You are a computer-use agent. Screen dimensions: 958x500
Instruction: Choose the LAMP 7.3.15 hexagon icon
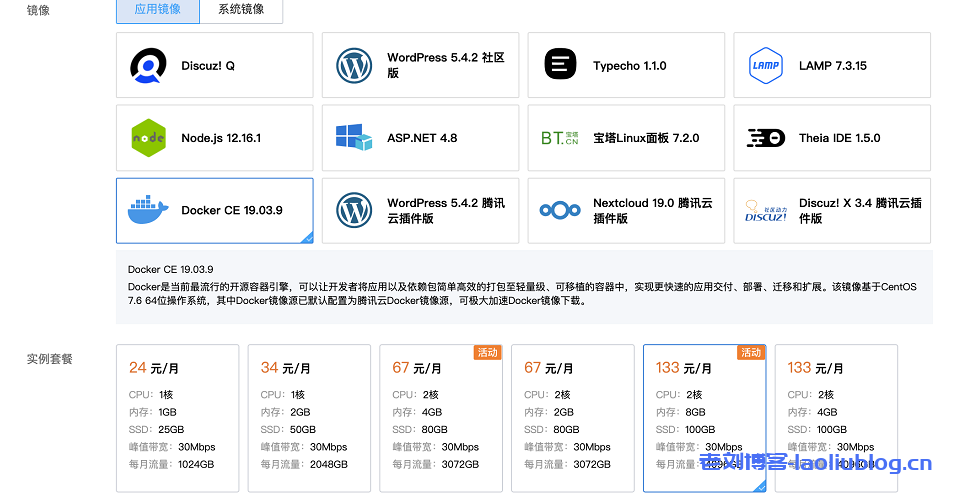[766, 66]
